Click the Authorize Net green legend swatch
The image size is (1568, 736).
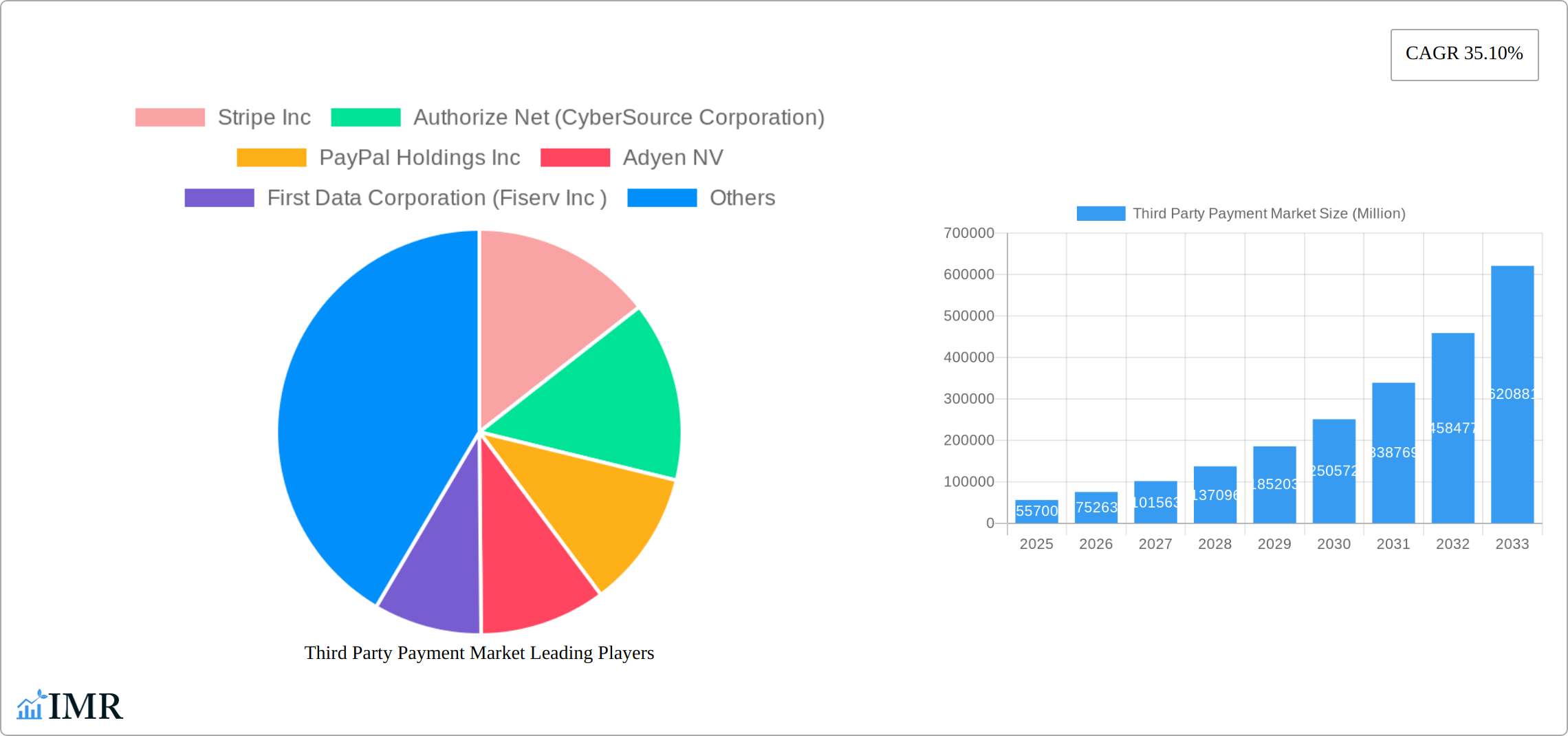pyautogui.click(x=366, y=118)
